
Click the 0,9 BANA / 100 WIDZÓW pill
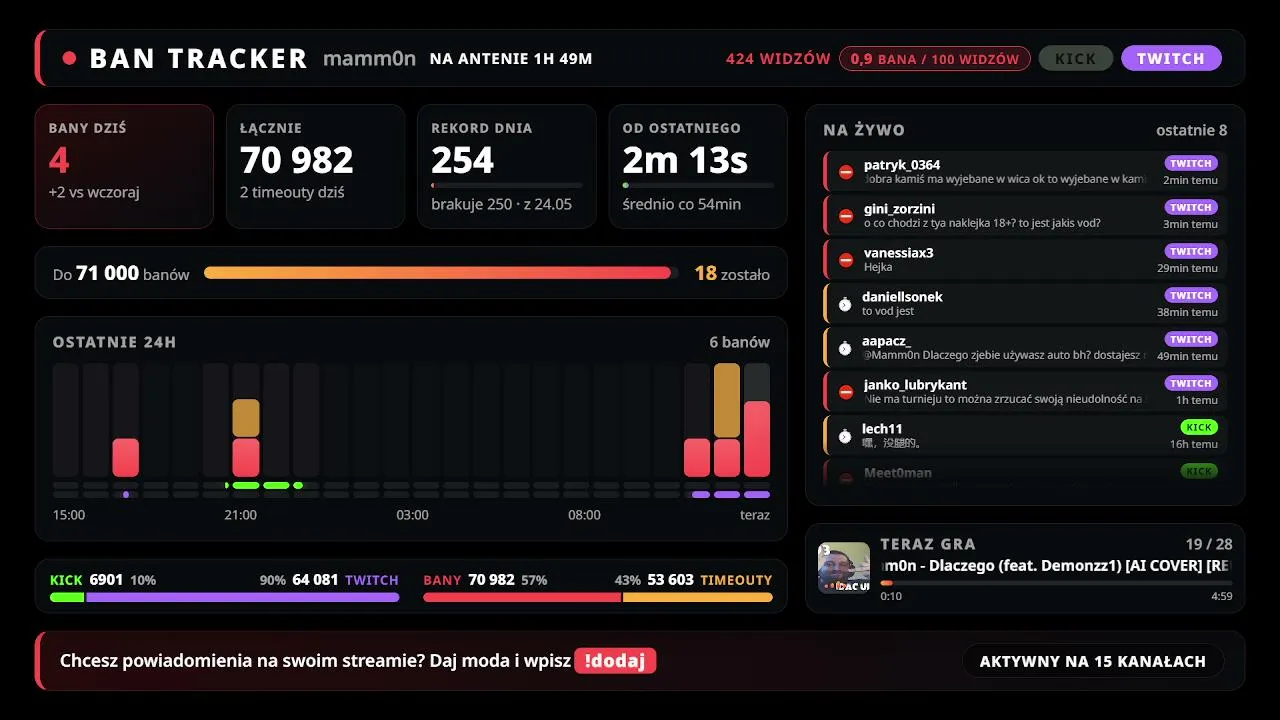click(934, 58)
